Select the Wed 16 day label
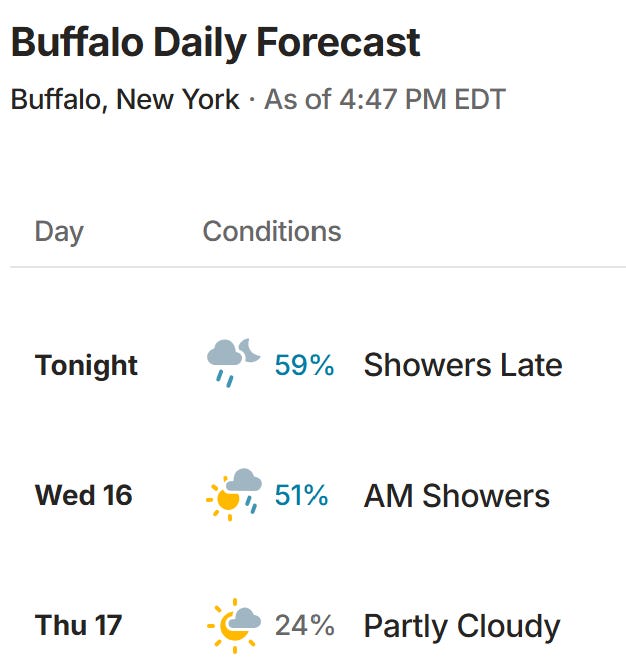Viewport: 626px width, 666px height. point(83,495)
